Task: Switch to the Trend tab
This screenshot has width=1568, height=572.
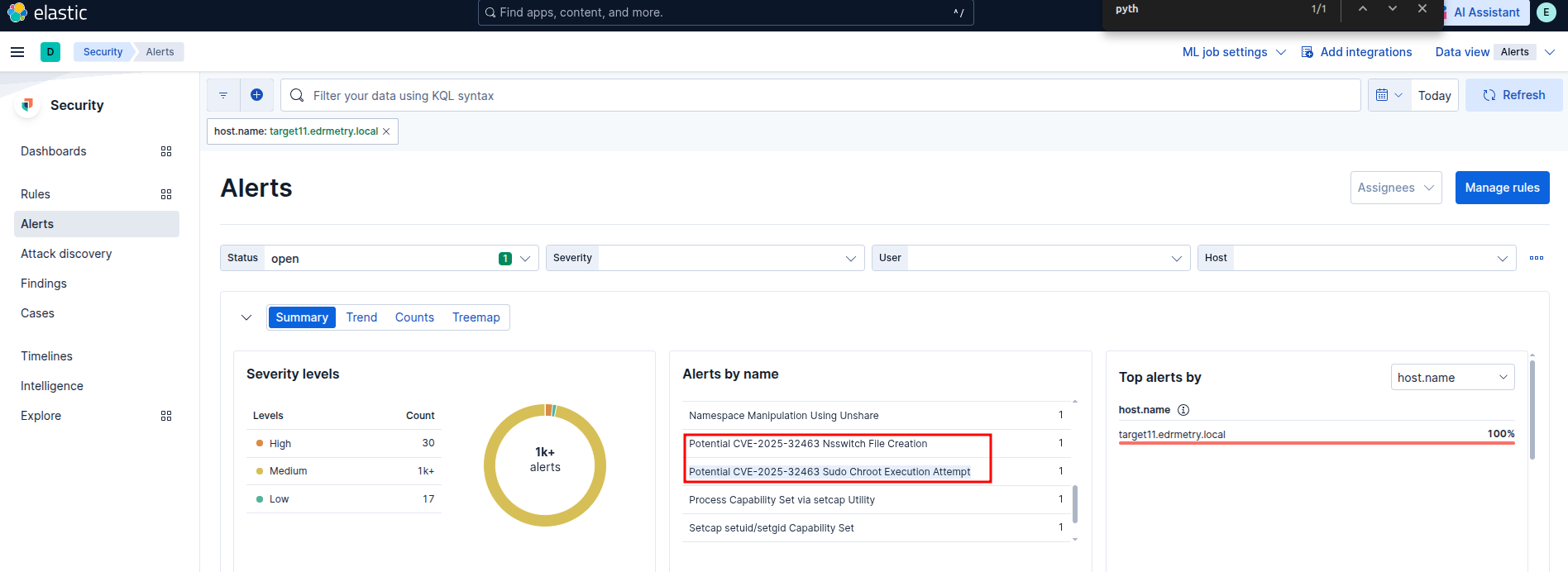Action: pos(361,317)
